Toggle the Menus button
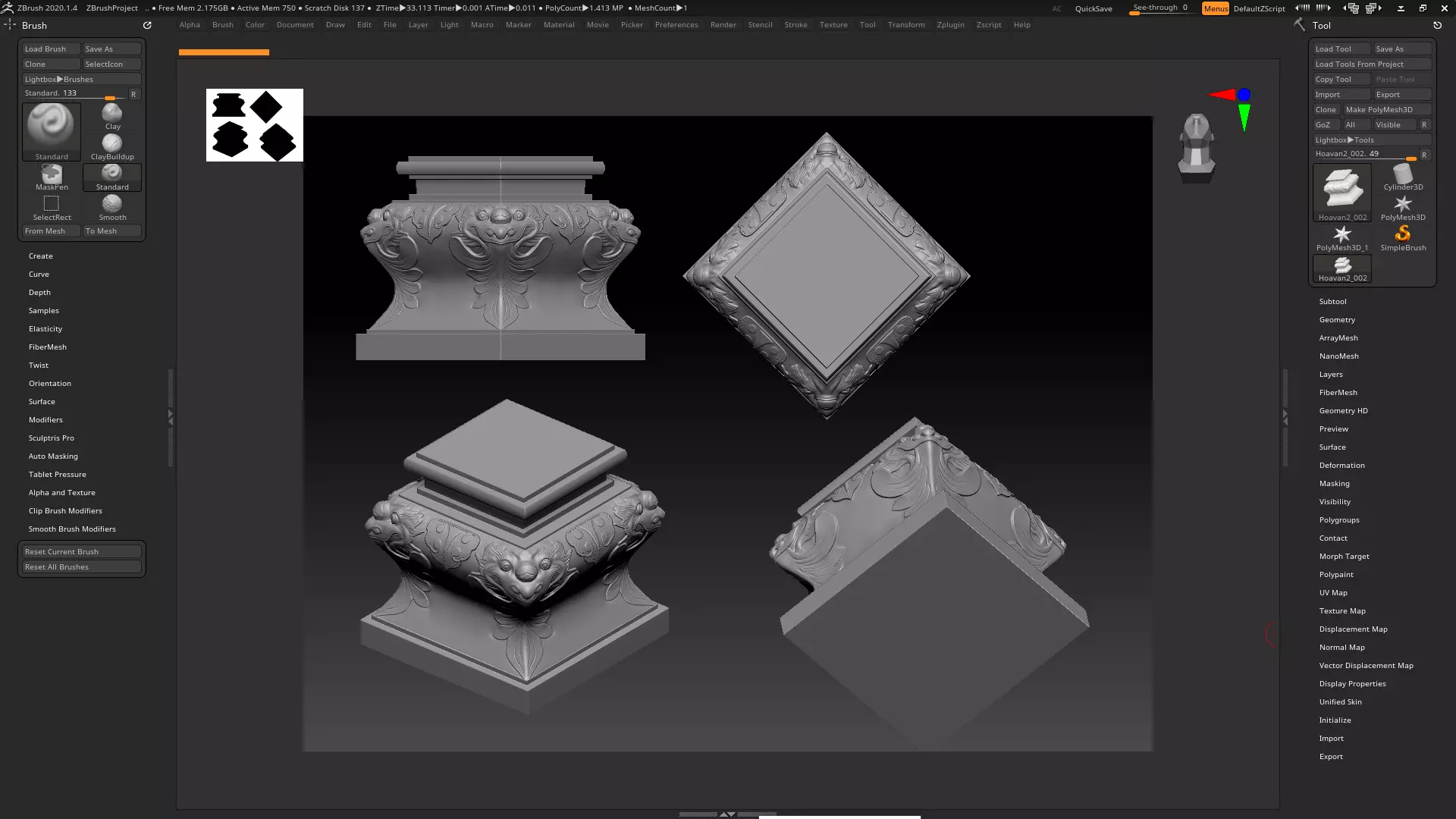The width and height of the screenshot is (1456, 819). click(x=1215, y=8)
